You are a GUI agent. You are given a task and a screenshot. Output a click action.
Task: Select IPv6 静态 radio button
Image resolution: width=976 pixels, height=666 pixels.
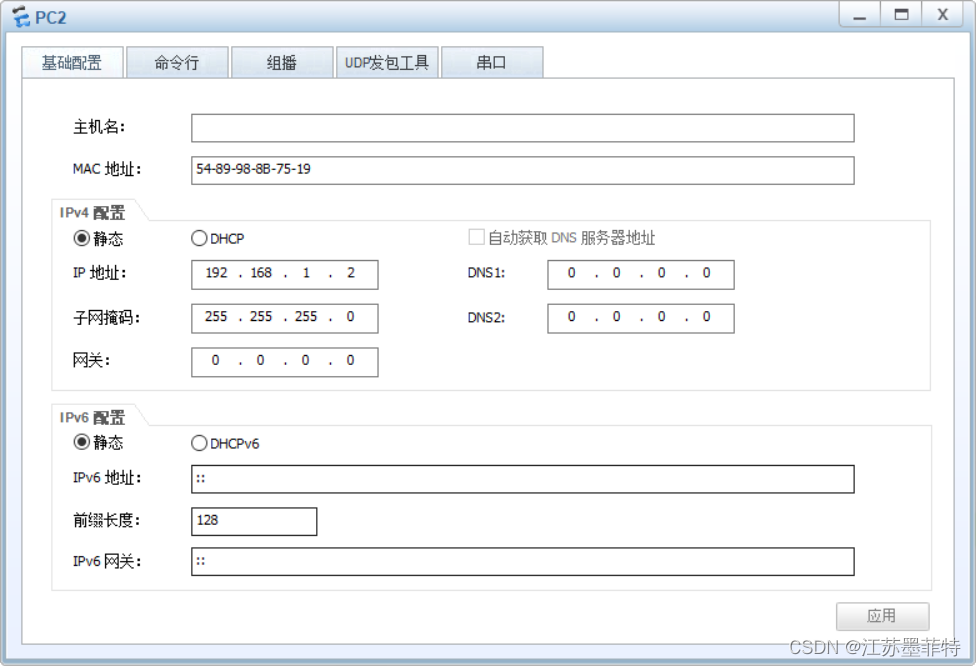(82, 442)
